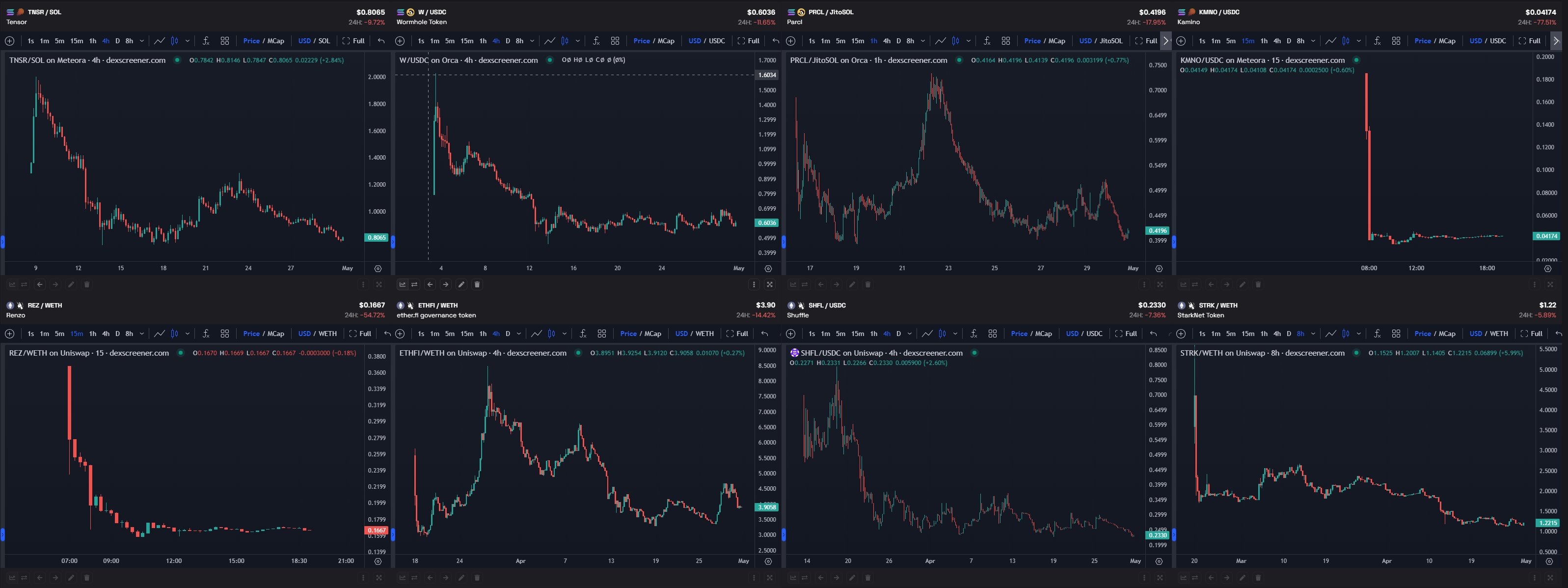The width and height of the screenshot is (1568, 588).
Task: Expand timeframe dropdown chevron in TNSR/SOL toolbar
Action: 142,41
